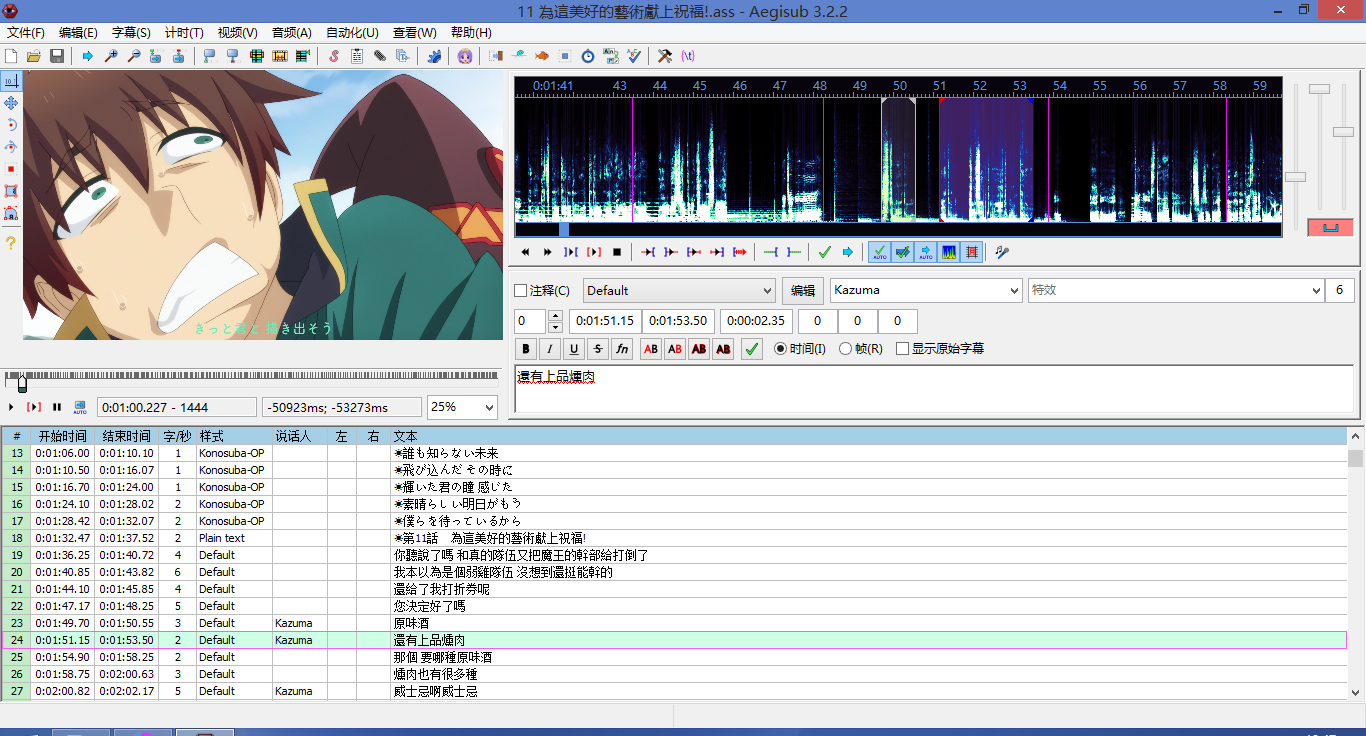Screen dimensions: 1366x736
Task: Open the 特效 effect dropdown
Action: click(1176, 291)
